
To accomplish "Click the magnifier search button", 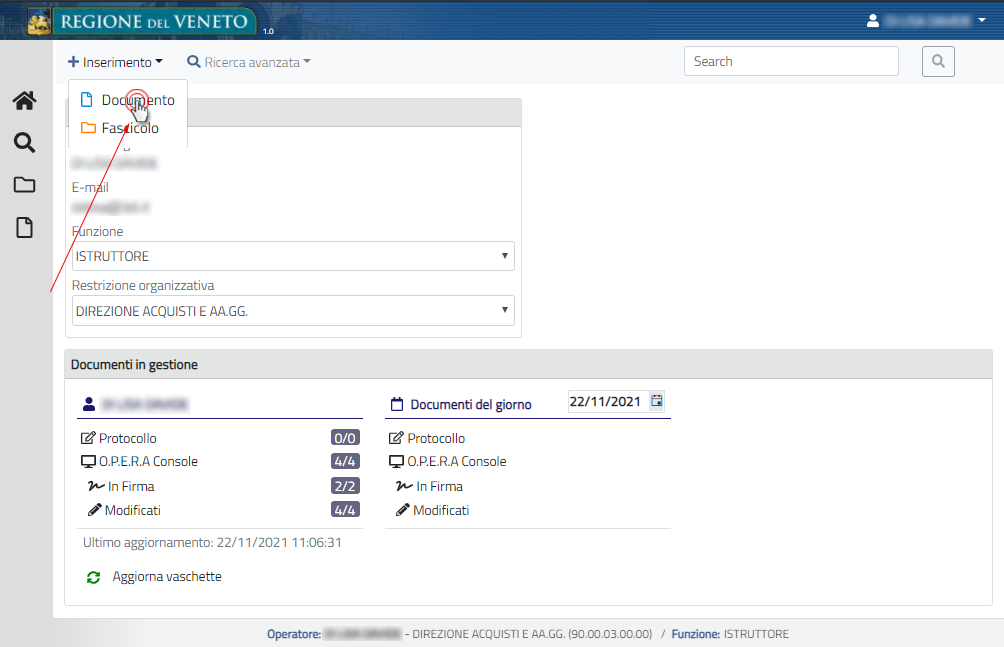I will tap(938, 61).
